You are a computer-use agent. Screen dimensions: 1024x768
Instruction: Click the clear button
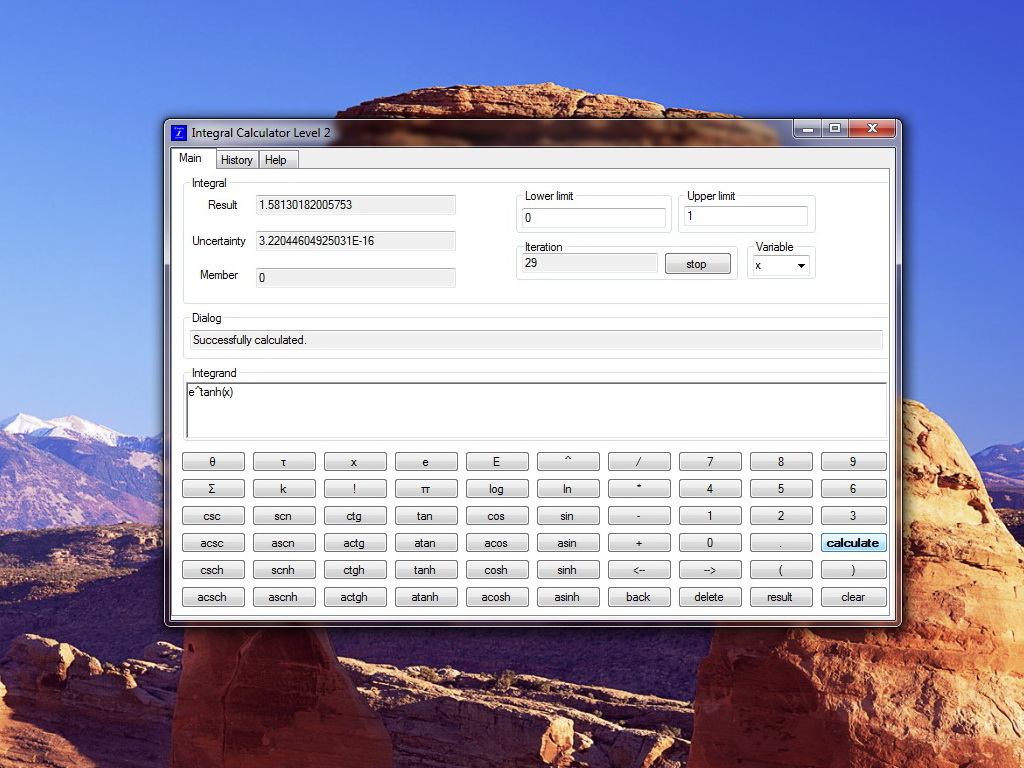854,597
